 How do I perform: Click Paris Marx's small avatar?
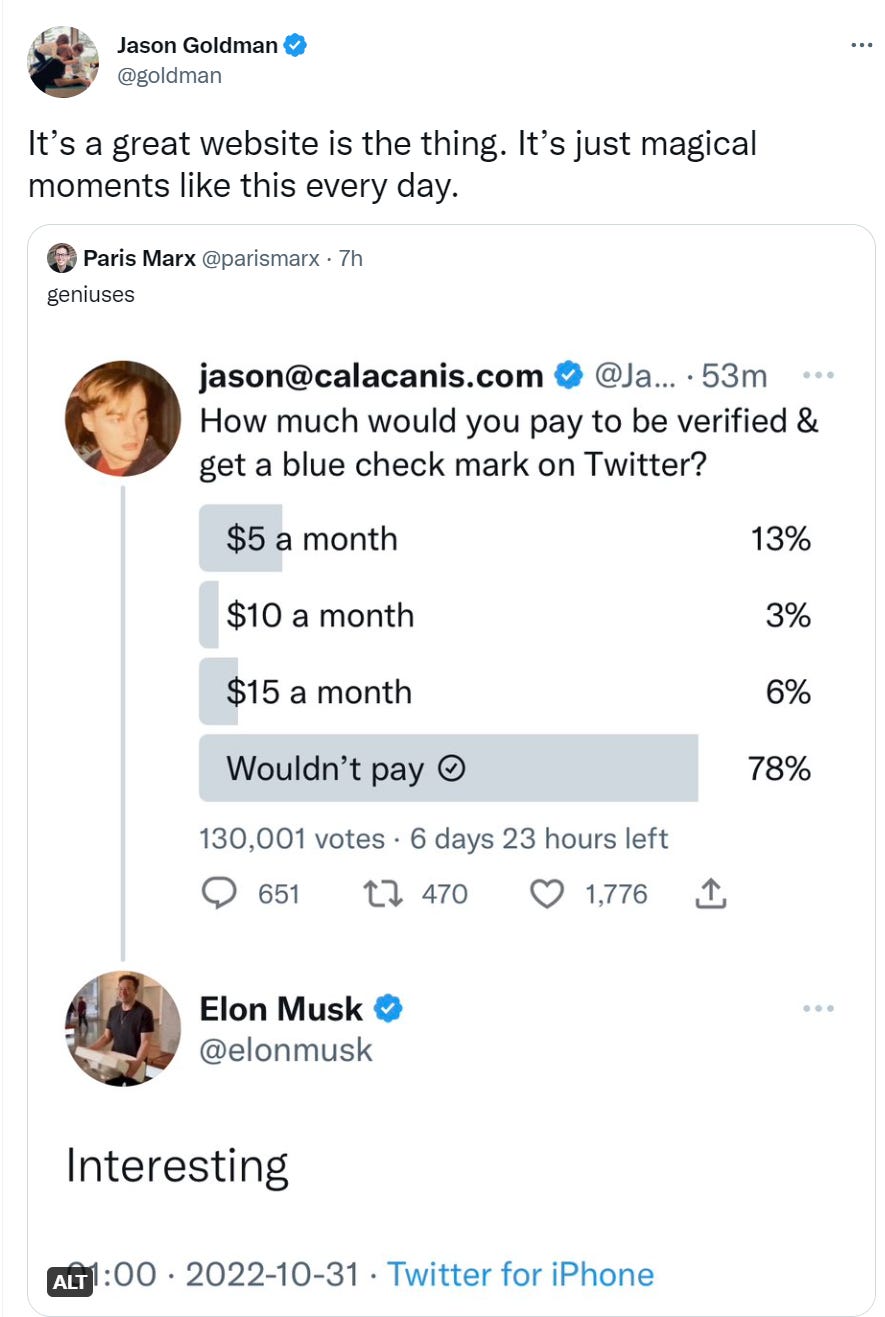point(62,258)
